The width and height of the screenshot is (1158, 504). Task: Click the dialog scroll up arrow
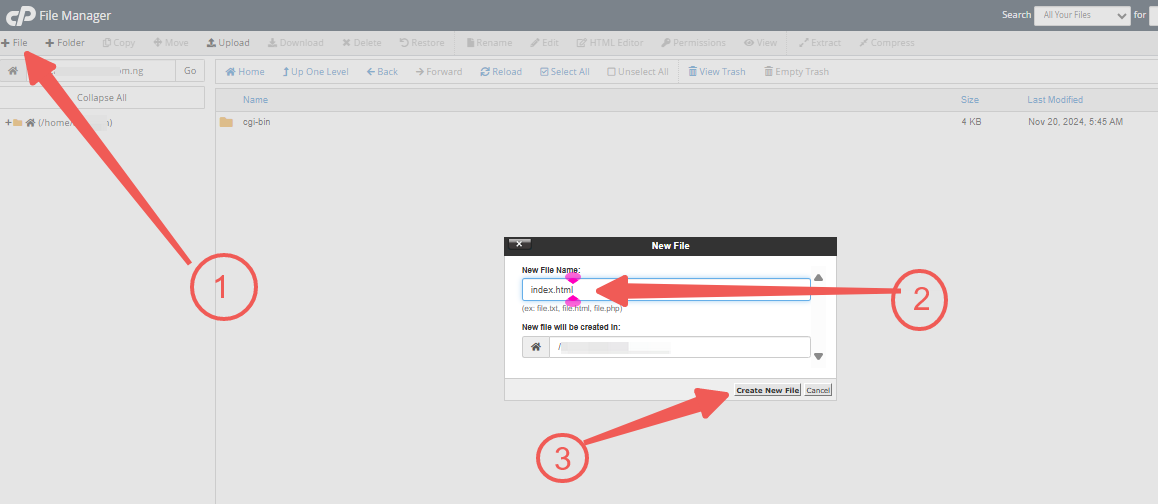818,279
